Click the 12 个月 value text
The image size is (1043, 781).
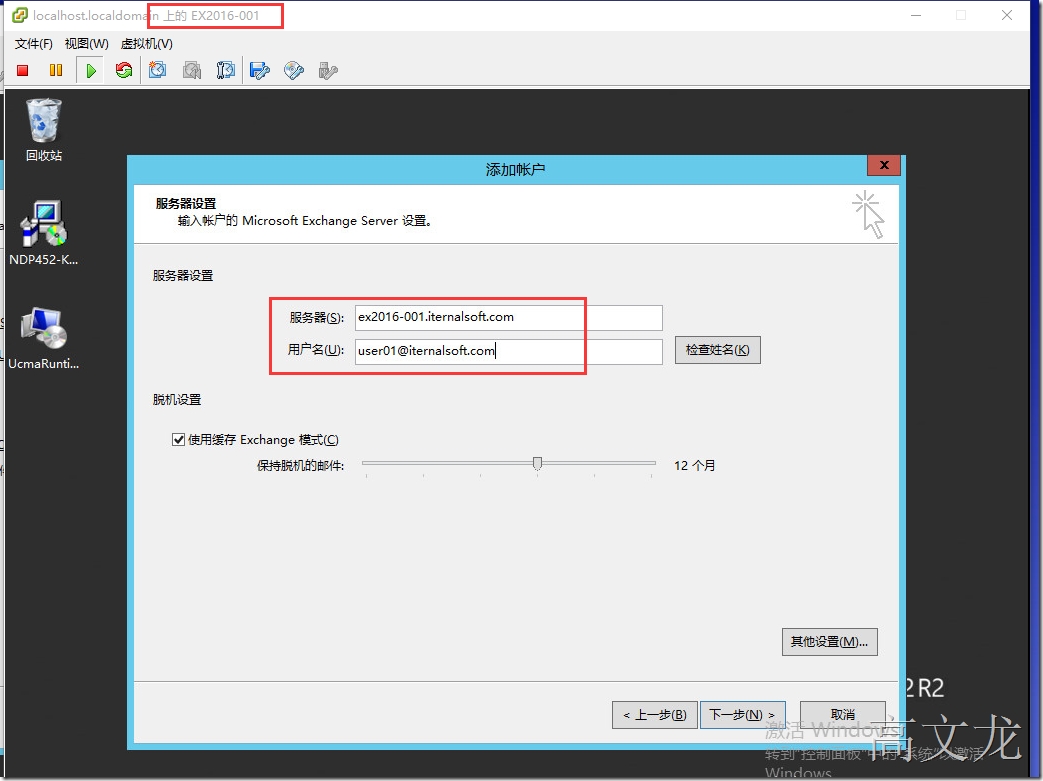coord(694,466)
